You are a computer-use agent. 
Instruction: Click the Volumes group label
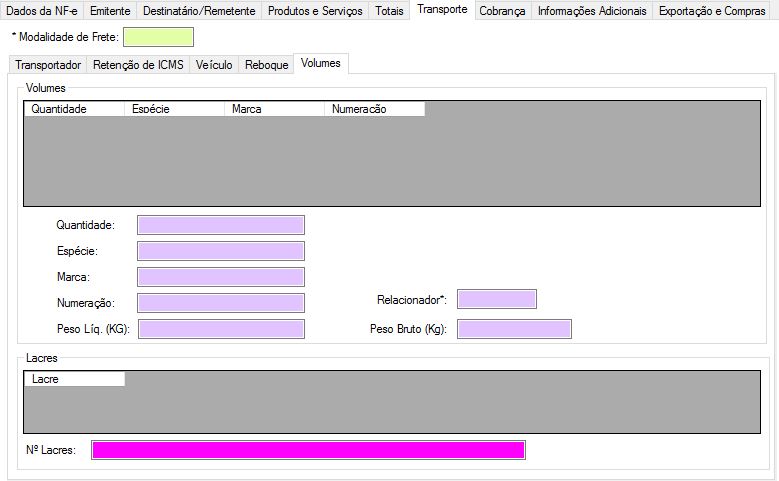pos(46,88)
